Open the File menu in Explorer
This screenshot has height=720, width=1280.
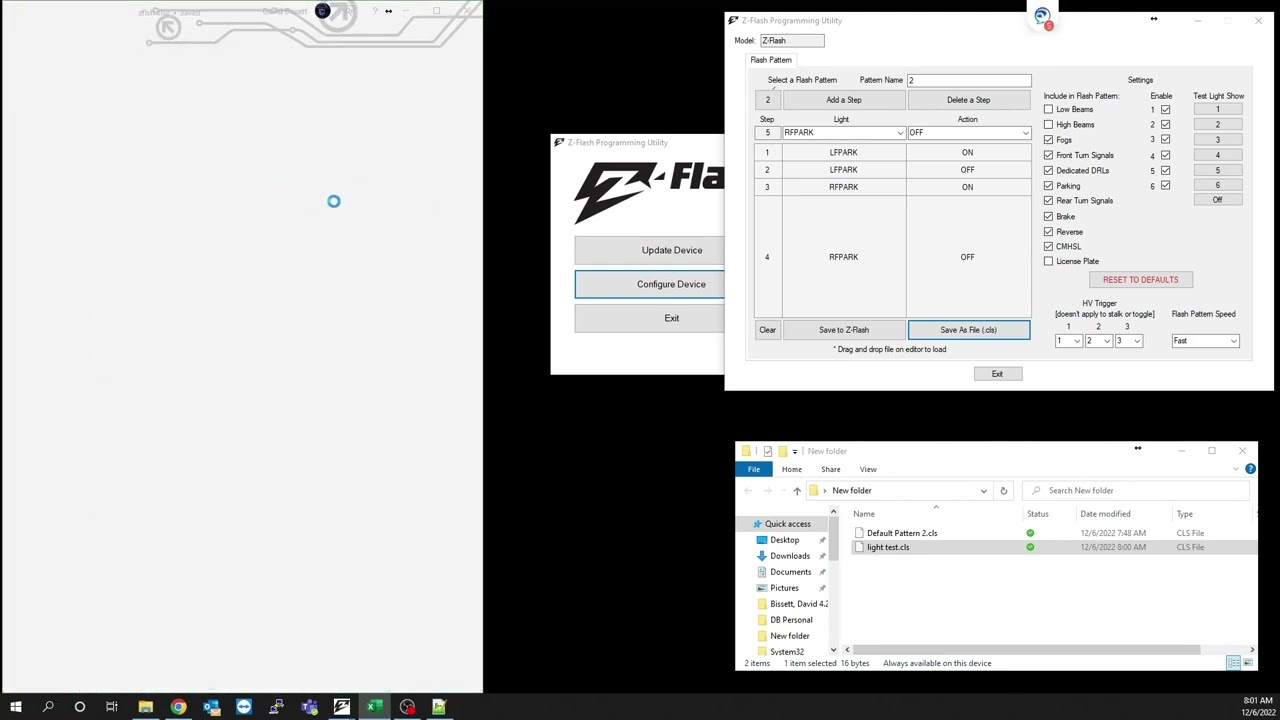[x=754, y=469]
